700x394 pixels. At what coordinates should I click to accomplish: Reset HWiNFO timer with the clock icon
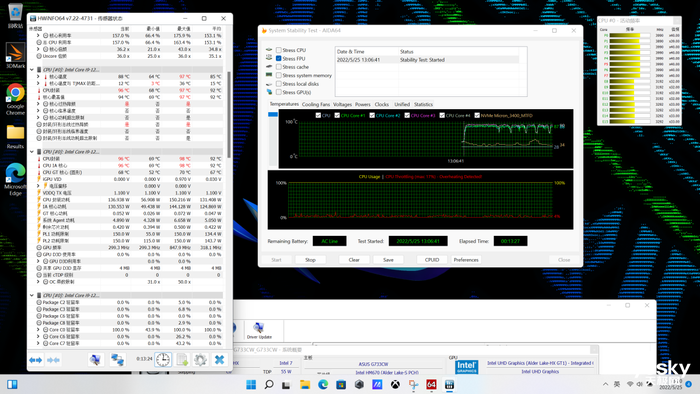coord(163,360)
